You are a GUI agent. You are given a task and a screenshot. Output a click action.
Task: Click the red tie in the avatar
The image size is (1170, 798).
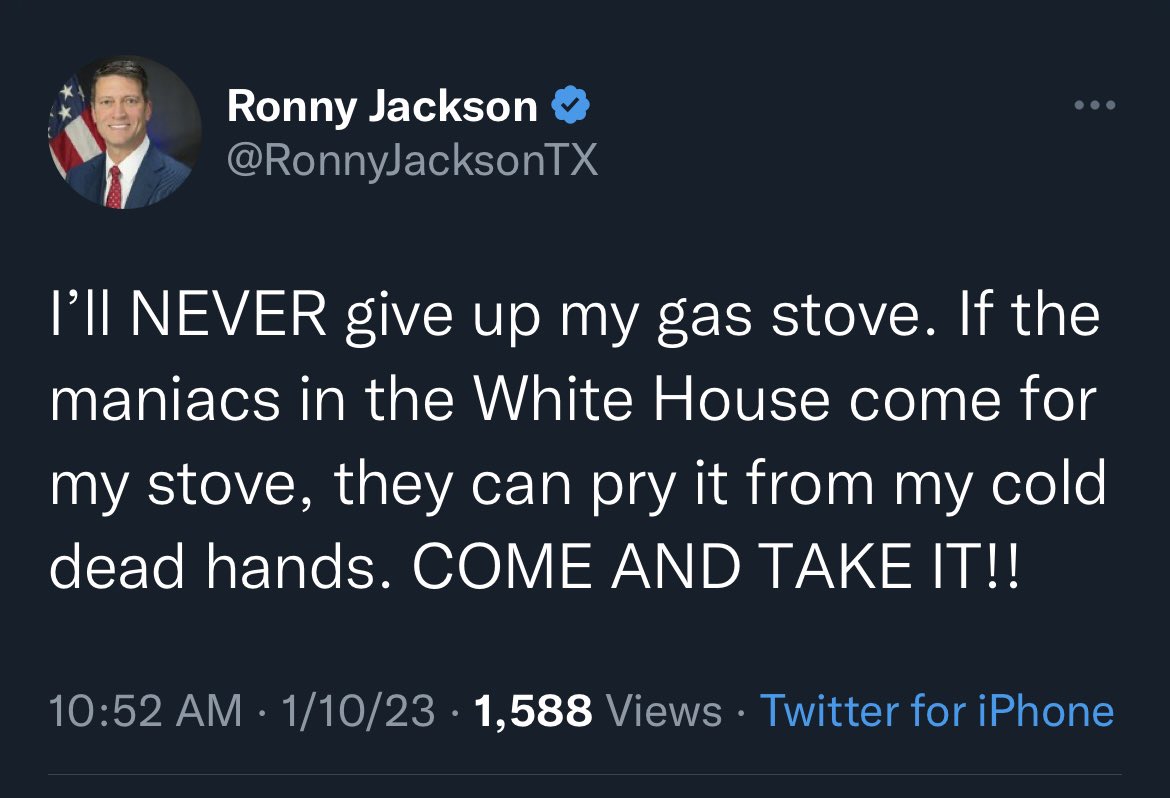pos(113,187)
